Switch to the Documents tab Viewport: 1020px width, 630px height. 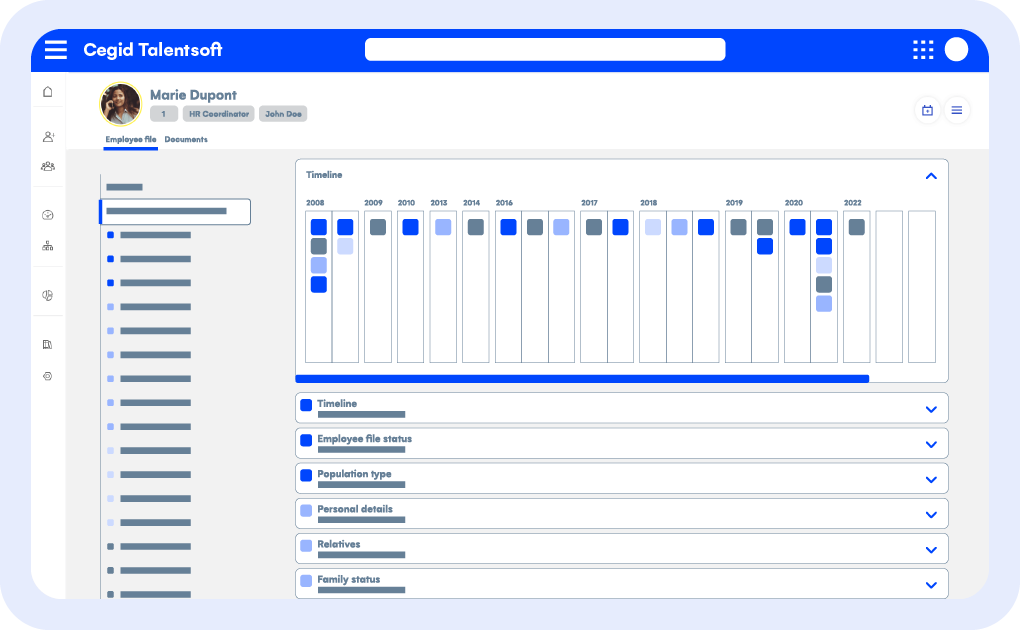(x=186, y=139)
